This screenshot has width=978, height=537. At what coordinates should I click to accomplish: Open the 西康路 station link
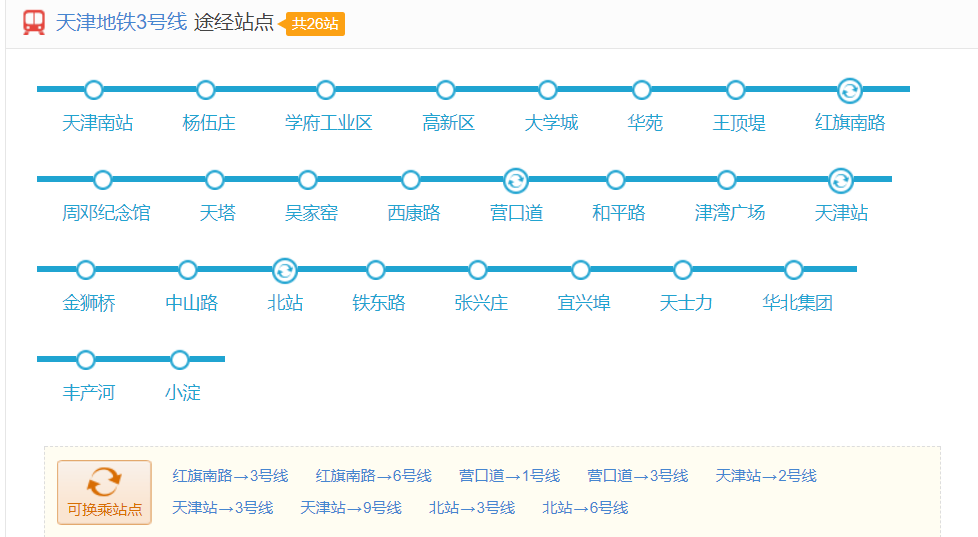click(414, 213)
